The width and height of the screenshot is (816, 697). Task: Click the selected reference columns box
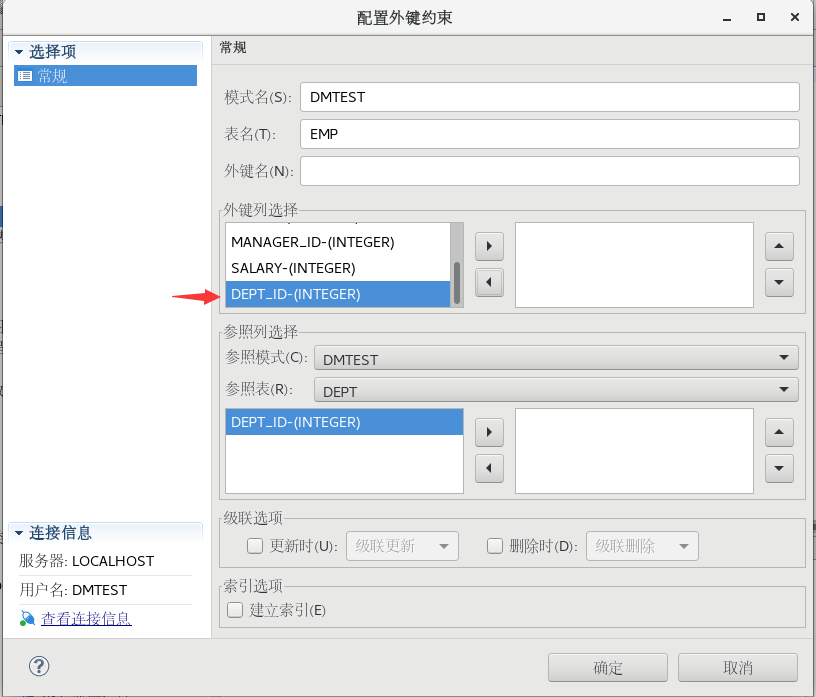click(634, 451)
